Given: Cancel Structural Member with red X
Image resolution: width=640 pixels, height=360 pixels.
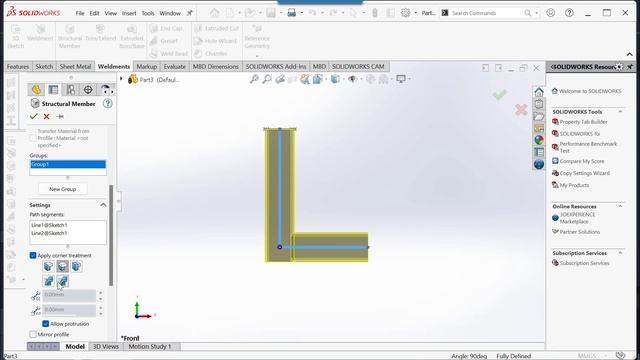Looking at the screenshot, I should tap(47, 116).
